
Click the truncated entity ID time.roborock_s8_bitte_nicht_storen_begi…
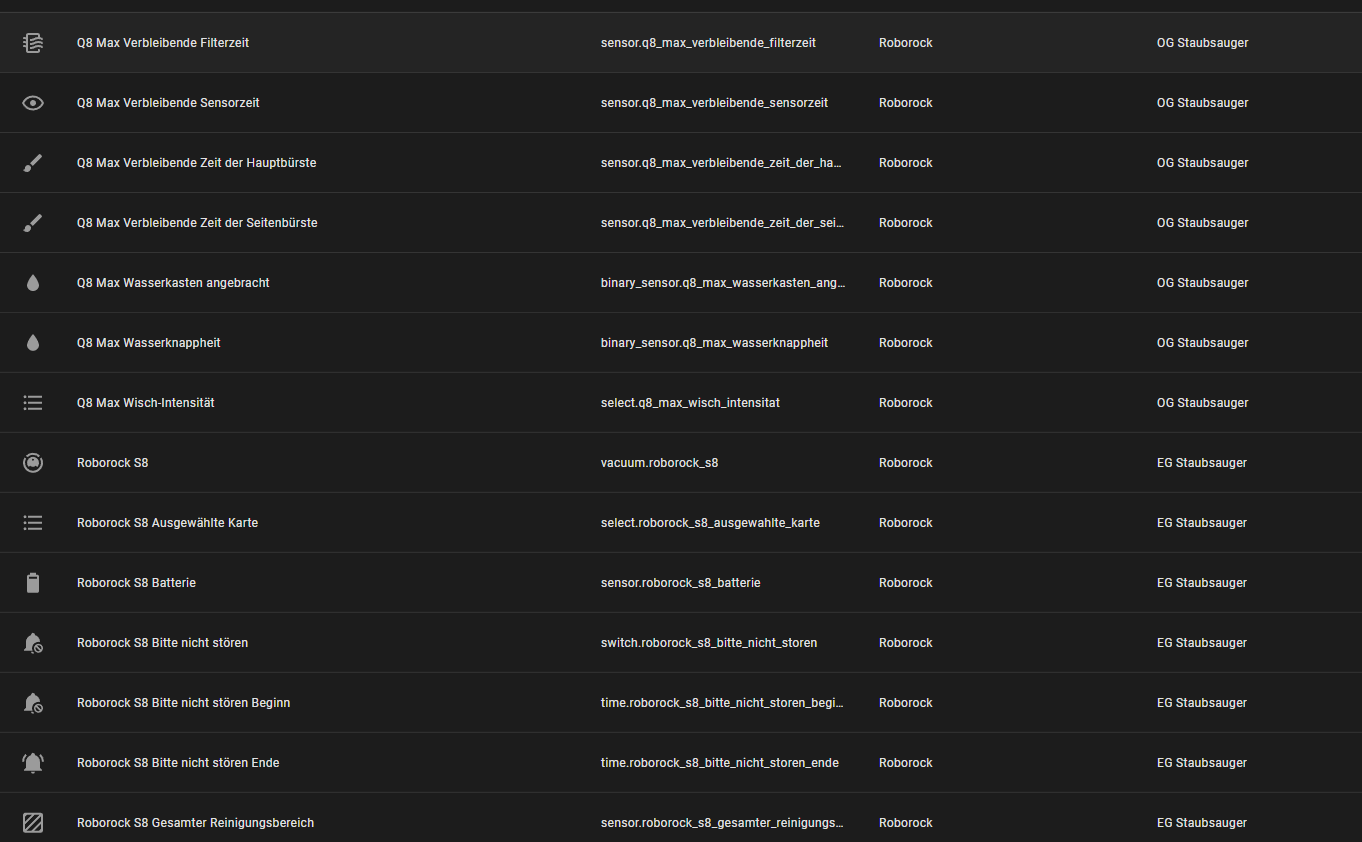coord(722,703)
